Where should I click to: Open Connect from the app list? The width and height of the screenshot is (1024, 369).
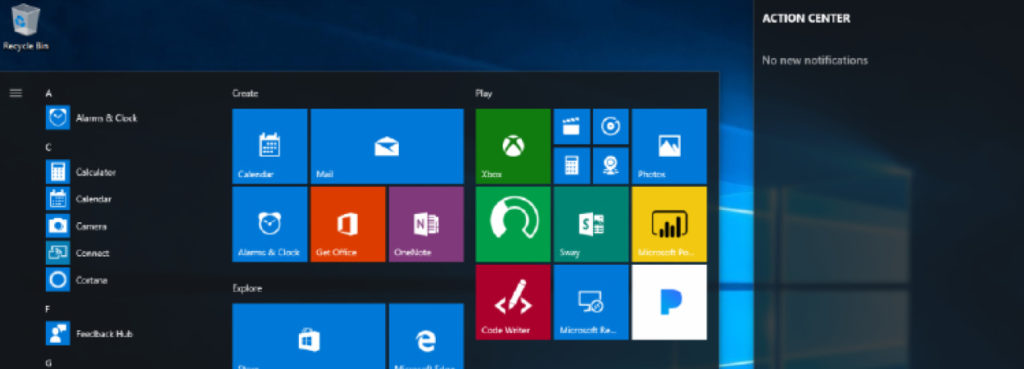pos(78,253)
